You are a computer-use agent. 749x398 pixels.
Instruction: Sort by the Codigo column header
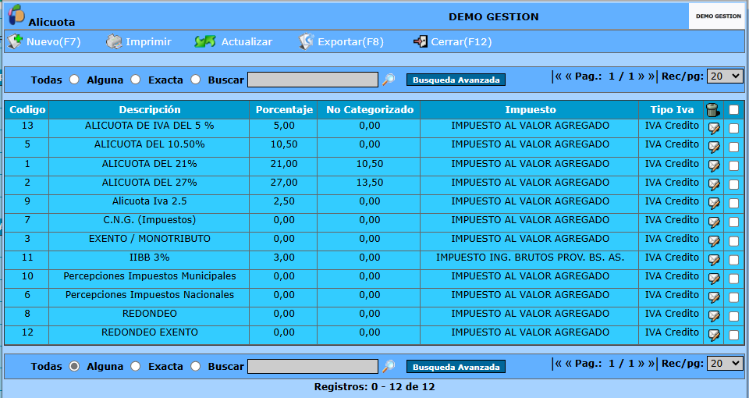27,110
